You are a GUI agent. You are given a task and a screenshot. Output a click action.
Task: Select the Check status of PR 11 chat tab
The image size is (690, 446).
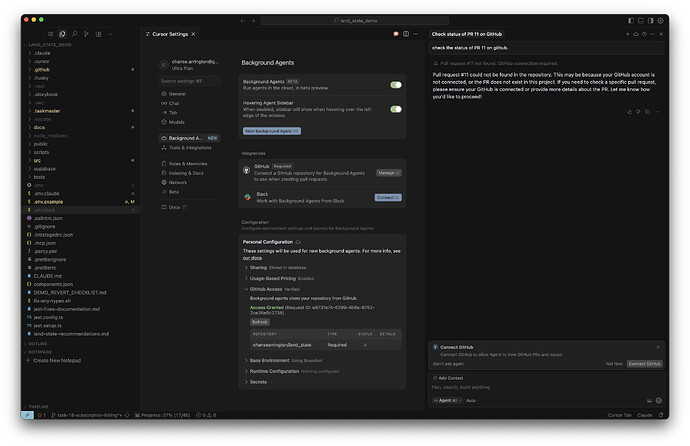click(x=466, y=34)
